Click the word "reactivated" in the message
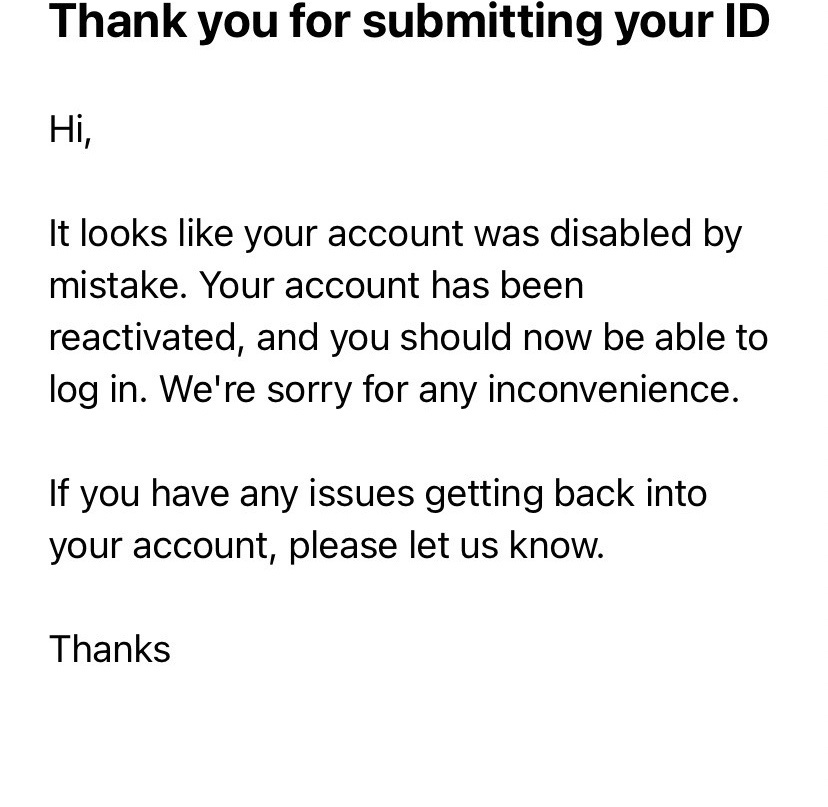828x807 pixels. (x=143, y=337)
